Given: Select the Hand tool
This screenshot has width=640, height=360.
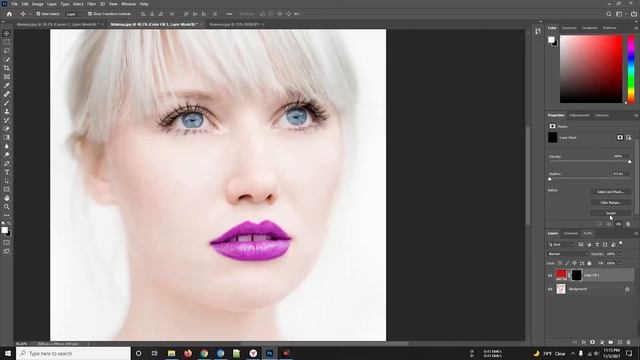Looking at the screenshot, I should click(7, 198).
